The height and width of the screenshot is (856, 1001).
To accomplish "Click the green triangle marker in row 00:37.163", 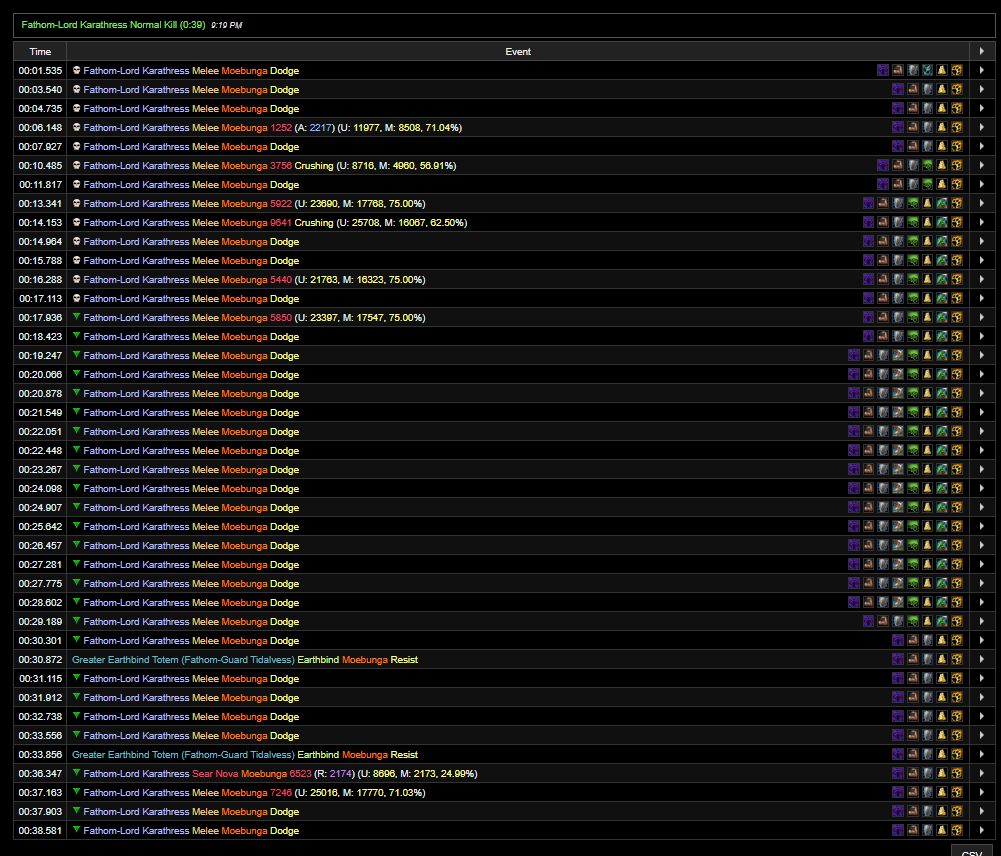I will click(x=77, y=792).
